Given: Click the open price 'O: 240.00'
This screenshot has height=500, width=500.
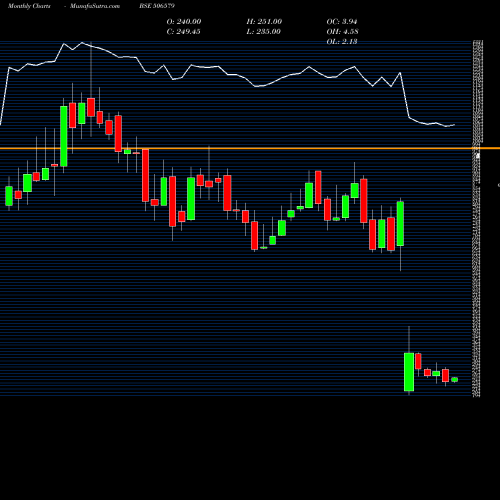Looking at the screenshot, I should [184, 22].
